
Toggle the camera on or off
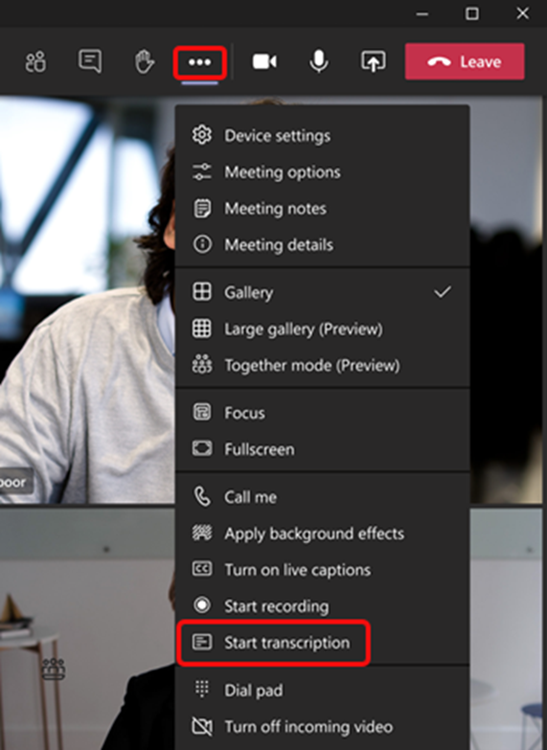[x=264, y=62]
